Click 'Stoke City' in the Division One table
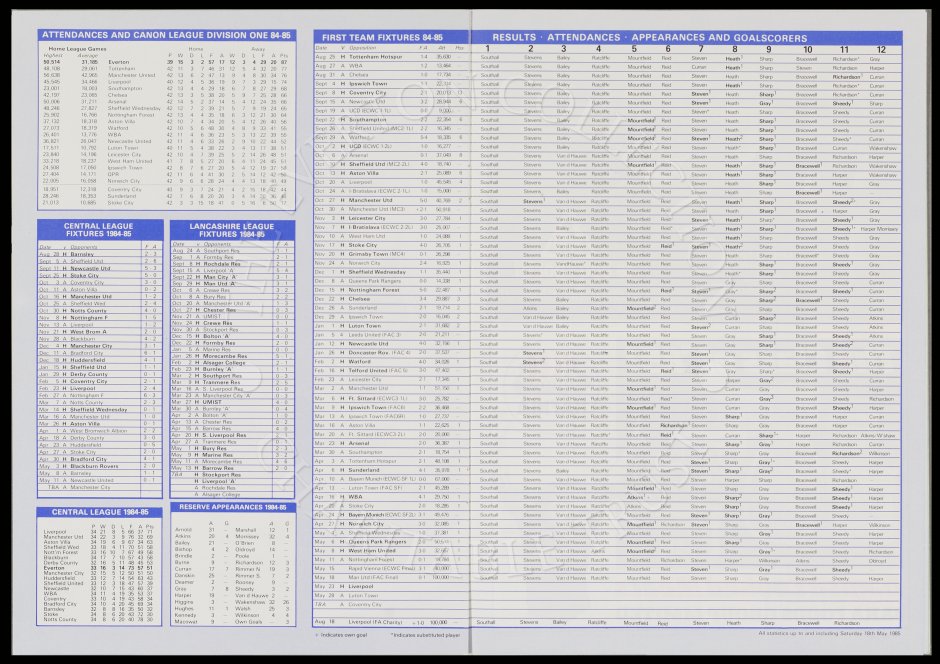Viewport: 940px width, 664px height. coord(120,203)
